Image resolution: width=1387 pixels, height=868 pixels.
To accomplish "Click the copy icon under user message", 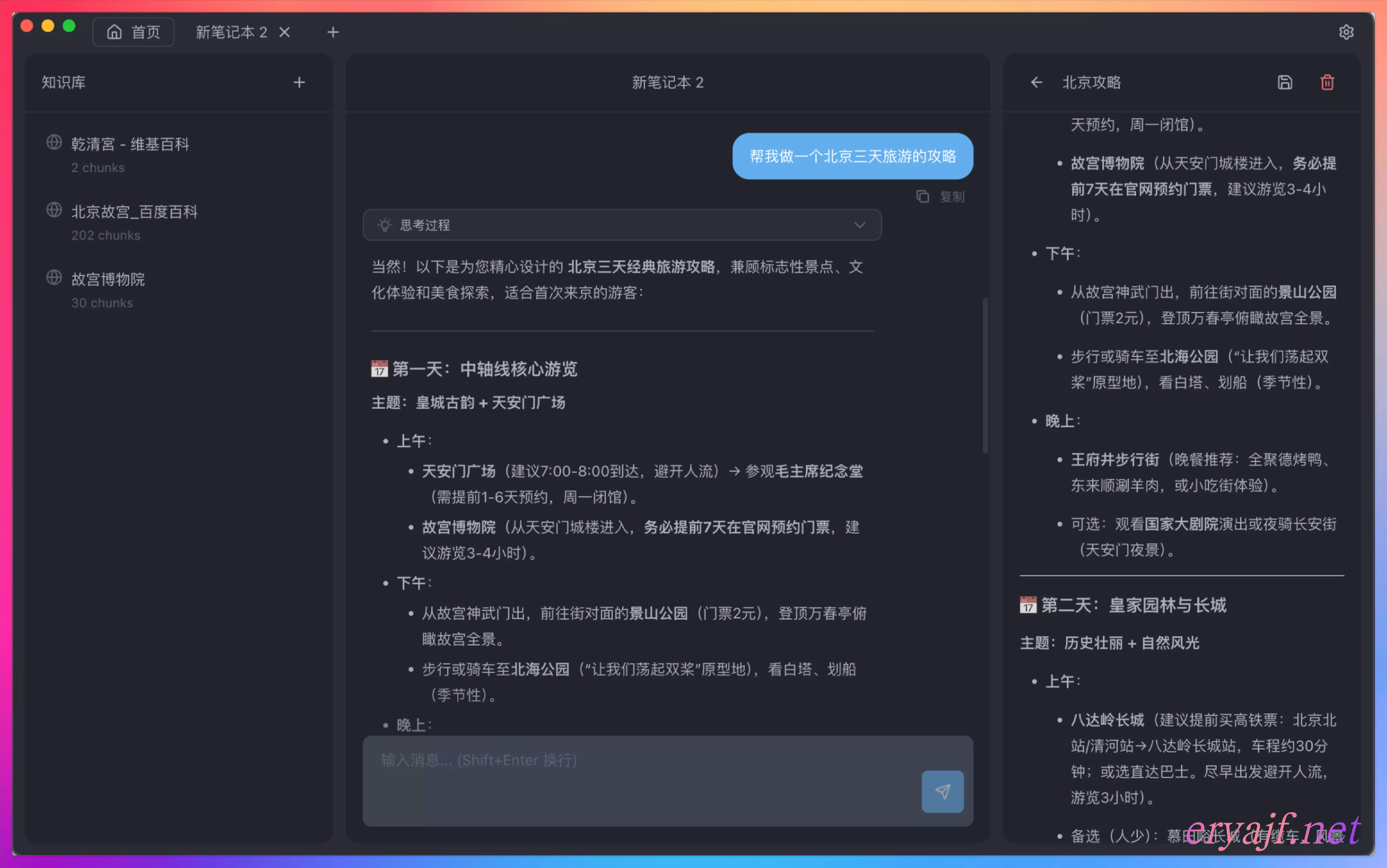I will point(922,197).
